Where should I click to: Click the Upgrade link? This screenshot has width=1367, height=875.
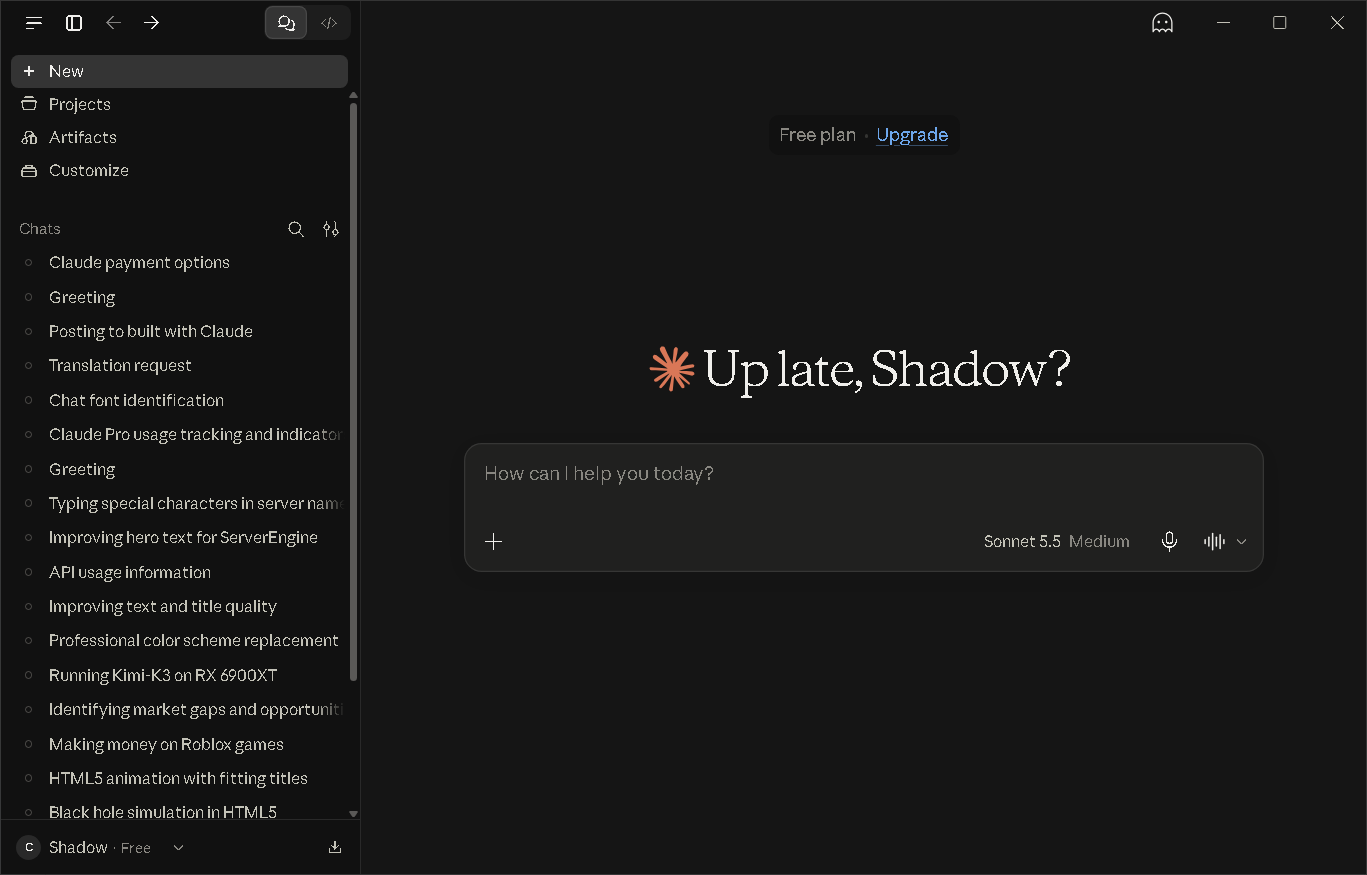tap(912, 135)
